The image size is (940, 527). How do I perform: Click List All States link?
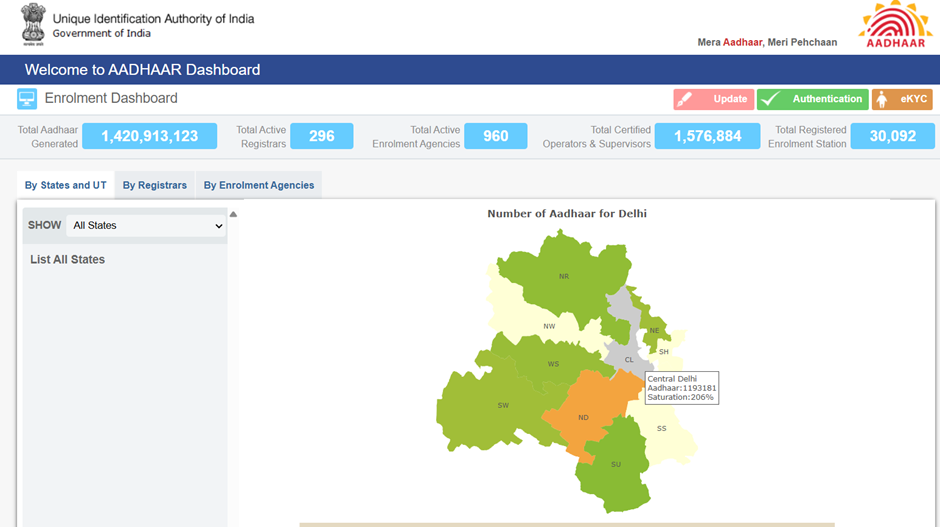pos(67,260)
